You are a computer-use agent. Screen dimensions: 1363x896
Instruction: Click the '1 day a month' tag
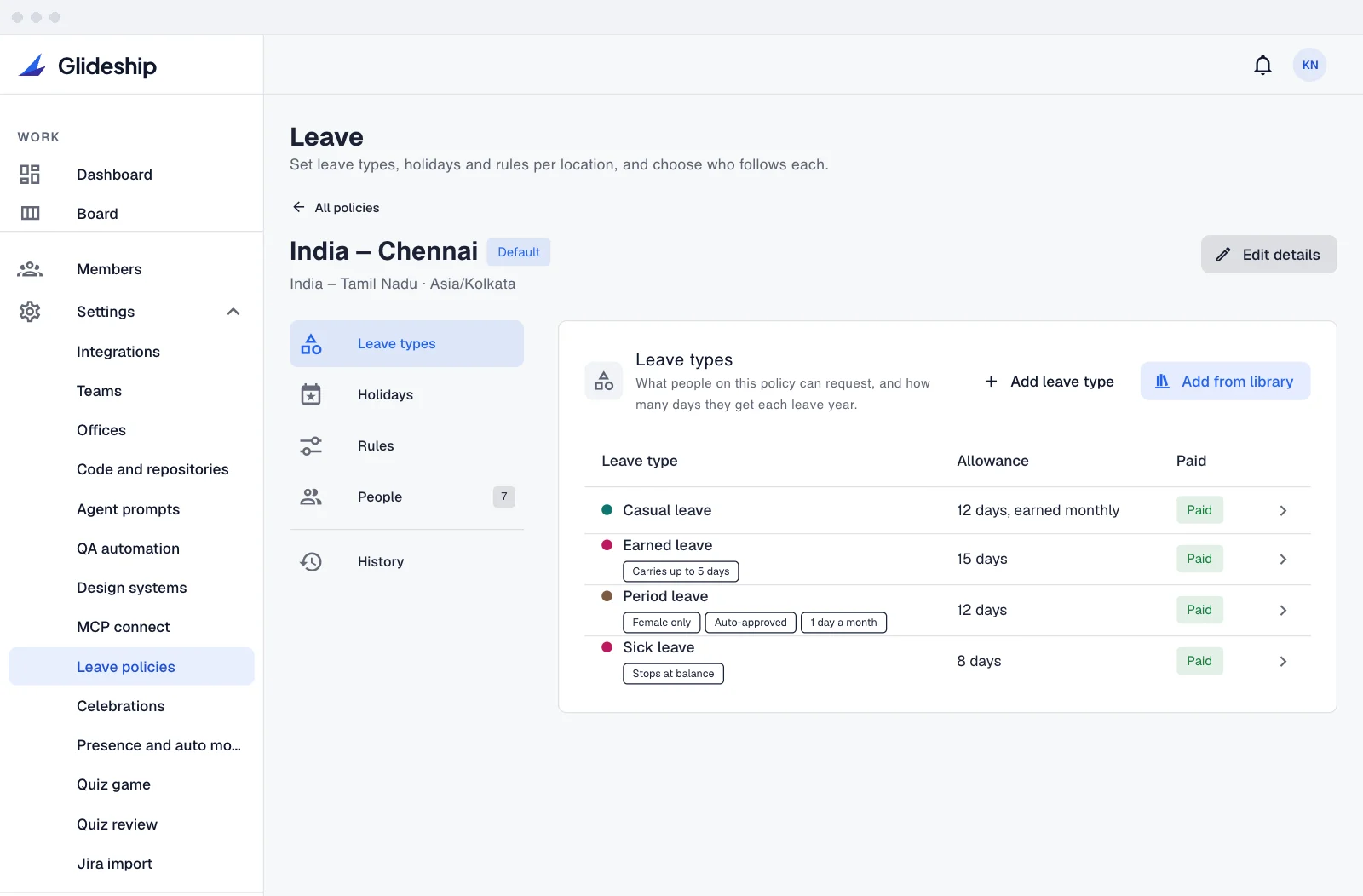coord(843,623)
